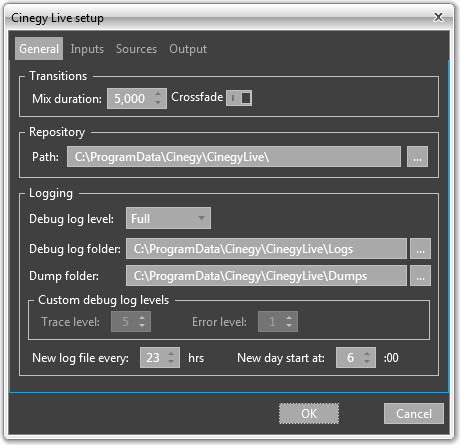This screenshot has width=461, height=446.
Task: Open the Inputs tab
Action: pos(87,49)
